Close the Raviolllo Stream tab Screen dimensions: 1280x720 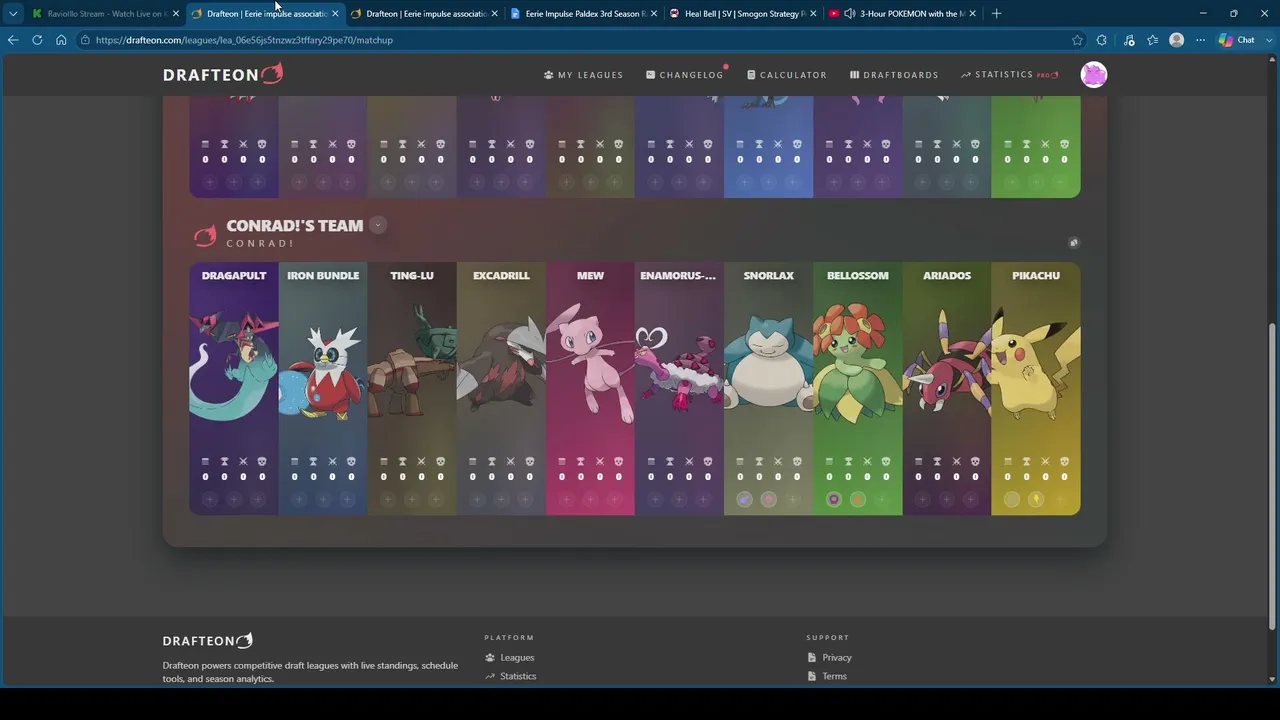[176, 14]
